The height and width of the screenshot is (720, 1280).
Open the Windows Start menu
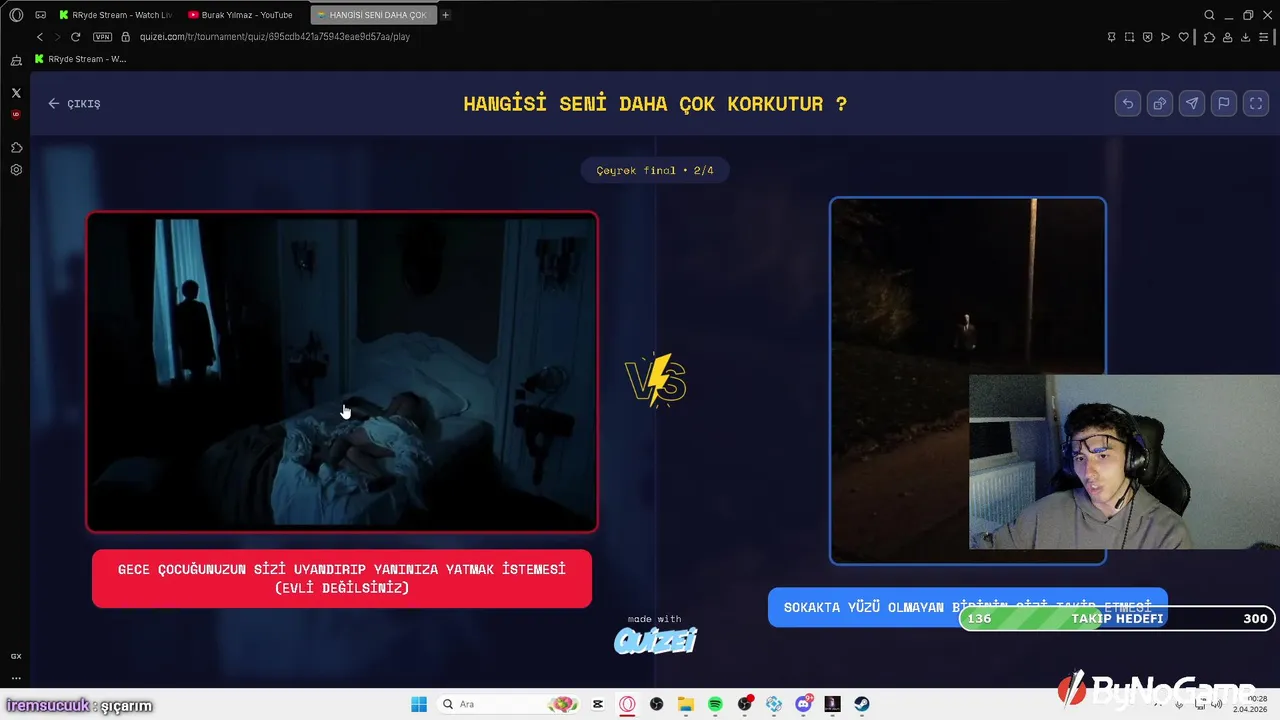(x=419, y=704)
